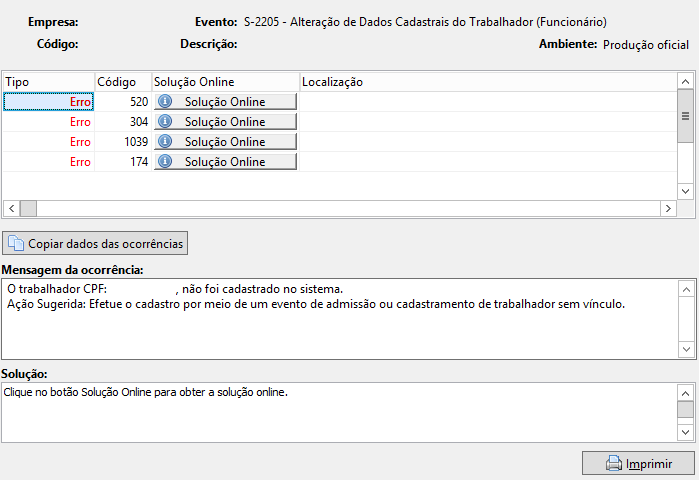Sort by the Código column header
The image size is (700, 480).
click(x=123, y=82)
